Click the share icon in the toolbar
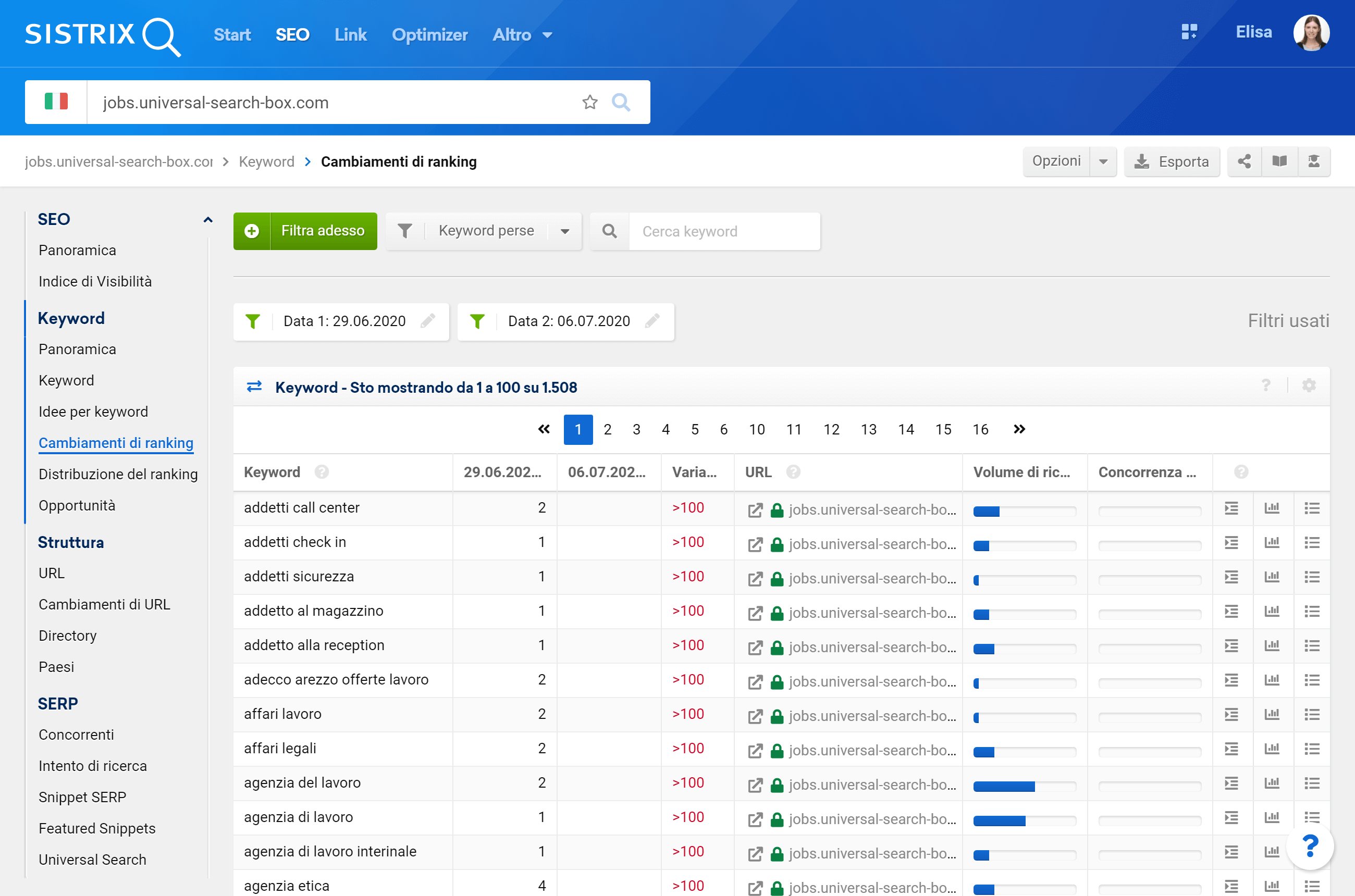The width and height of the screenshot is (1355, 896). (1244, 161)
